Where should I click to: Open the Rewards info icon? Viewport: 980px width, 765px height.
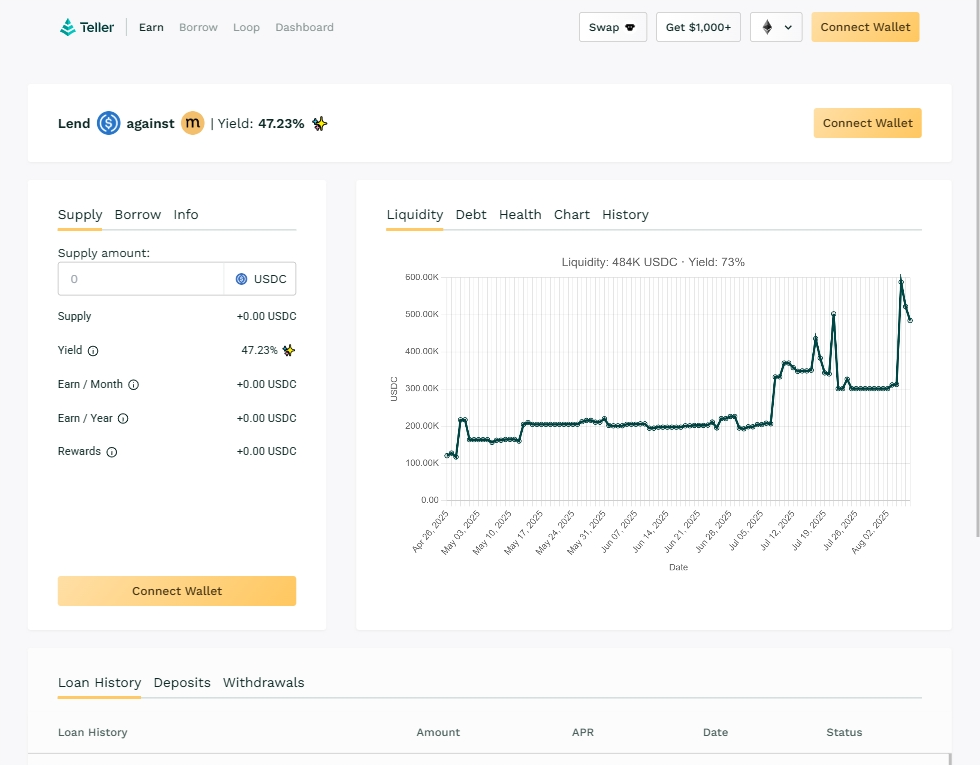(x=111, y=452)
